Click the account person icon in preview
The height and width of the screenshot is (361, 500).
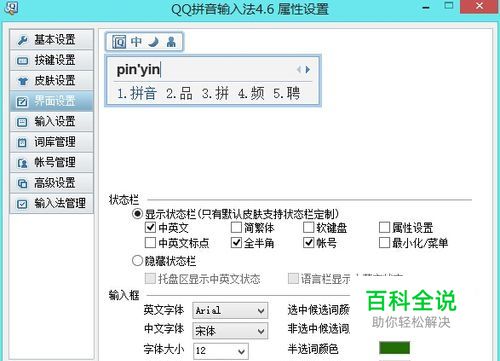point(171,42)
